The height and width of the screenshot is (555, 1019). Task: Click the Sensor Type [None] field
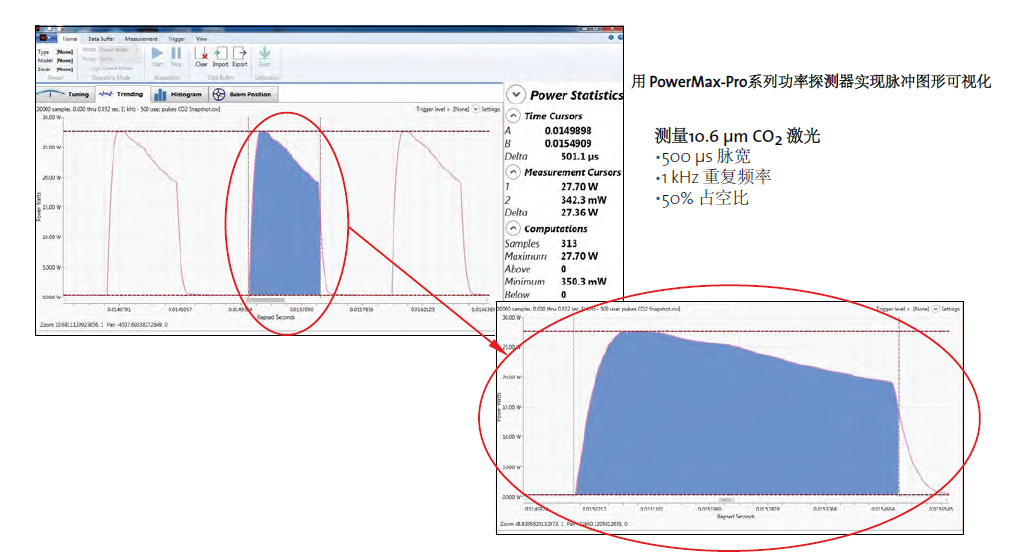click(64, 52)
